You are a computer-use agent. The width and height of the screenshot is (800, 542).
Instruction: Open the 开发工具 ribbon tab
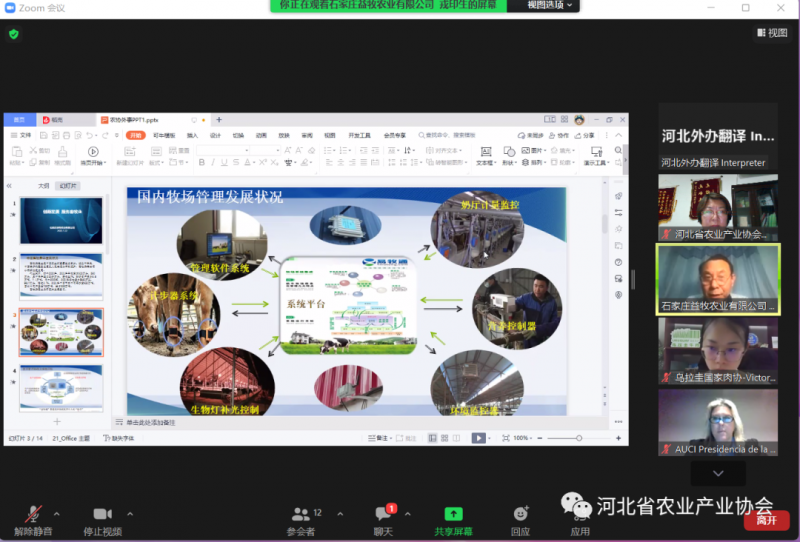[360, 135]
